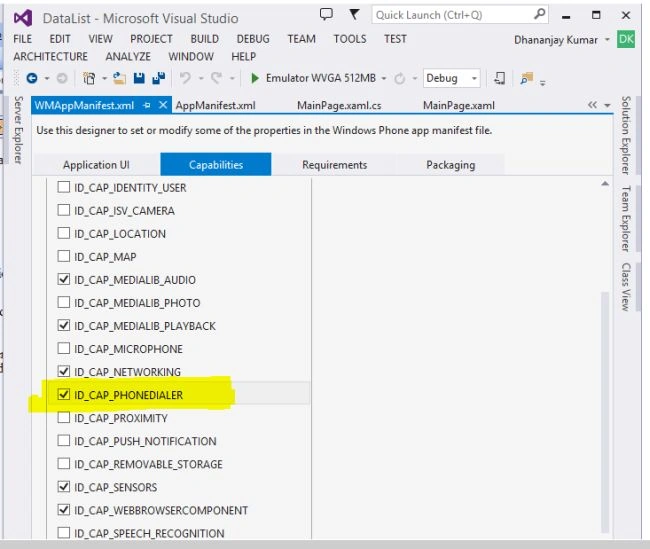The width and height of the screenshot is (650, 549).
Task: Check ID_CAP_IDENTITY_USER capability
Action: tap(63, 187)
